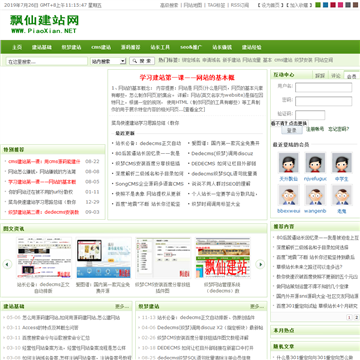The height and width of the screenshot is (360, 360).
Task: Focus the 用户名 input field
Action: coord(323,87)
